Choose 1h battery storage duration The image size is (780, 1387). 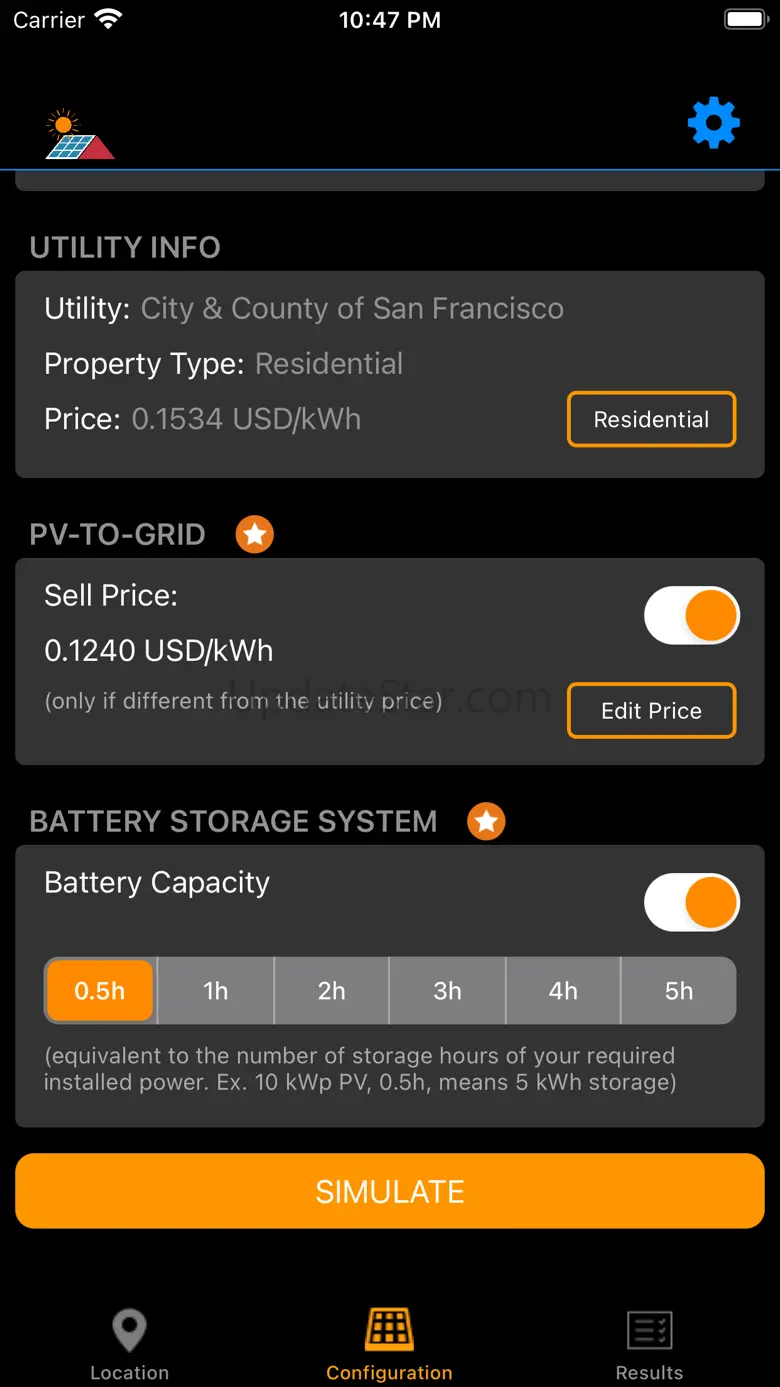point(216,991)
